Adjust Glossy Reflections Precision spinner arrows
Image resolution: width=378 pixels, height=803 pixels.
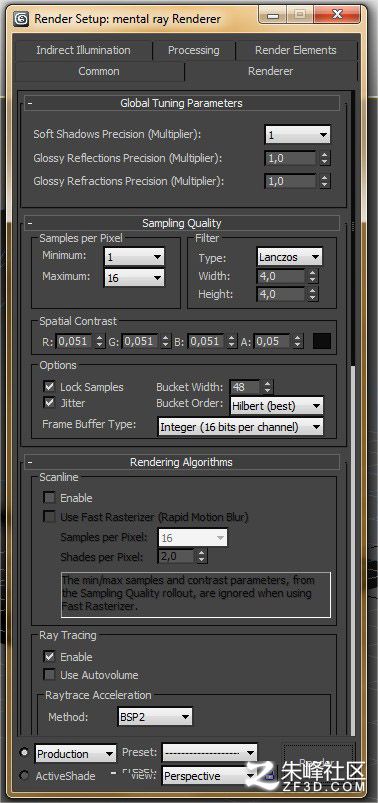pyautogui.click(x=324, y=158)
